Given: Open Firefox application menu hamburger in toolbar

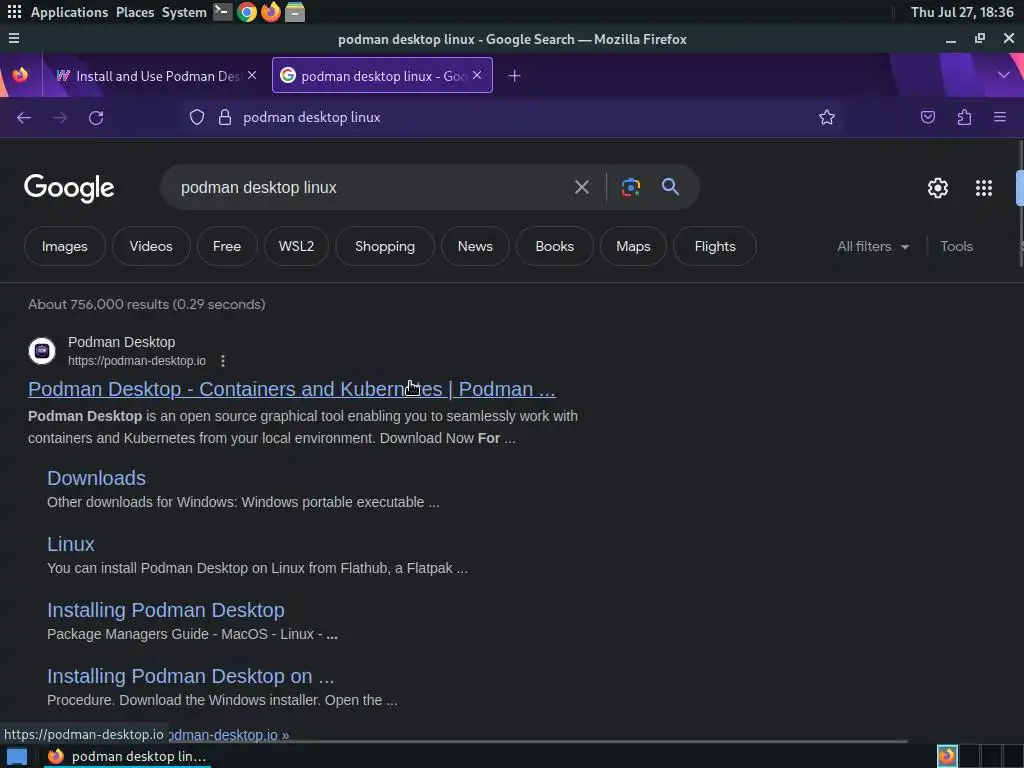Looking at the screenshot, I should [1000, 118].
